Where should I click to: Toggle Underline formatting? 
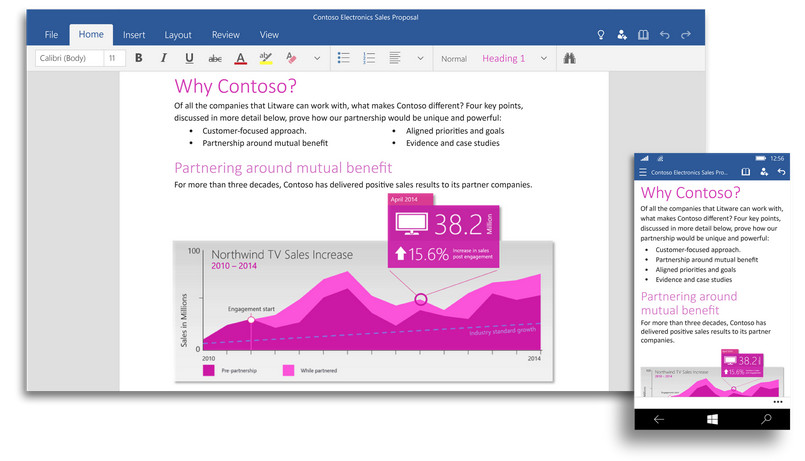(x=189, y=58)
